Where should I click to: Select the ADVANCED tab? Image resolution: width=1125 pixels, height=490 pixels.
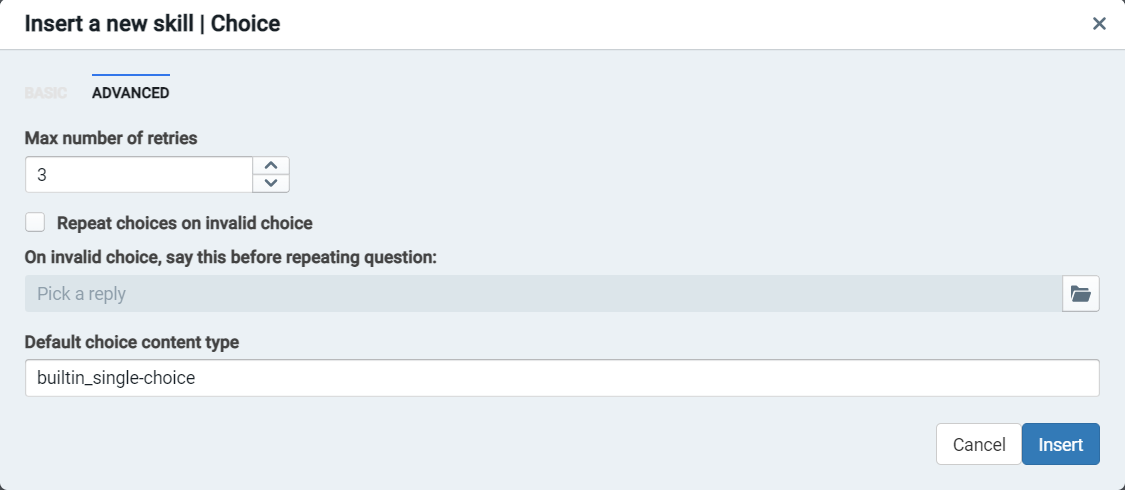130,93
